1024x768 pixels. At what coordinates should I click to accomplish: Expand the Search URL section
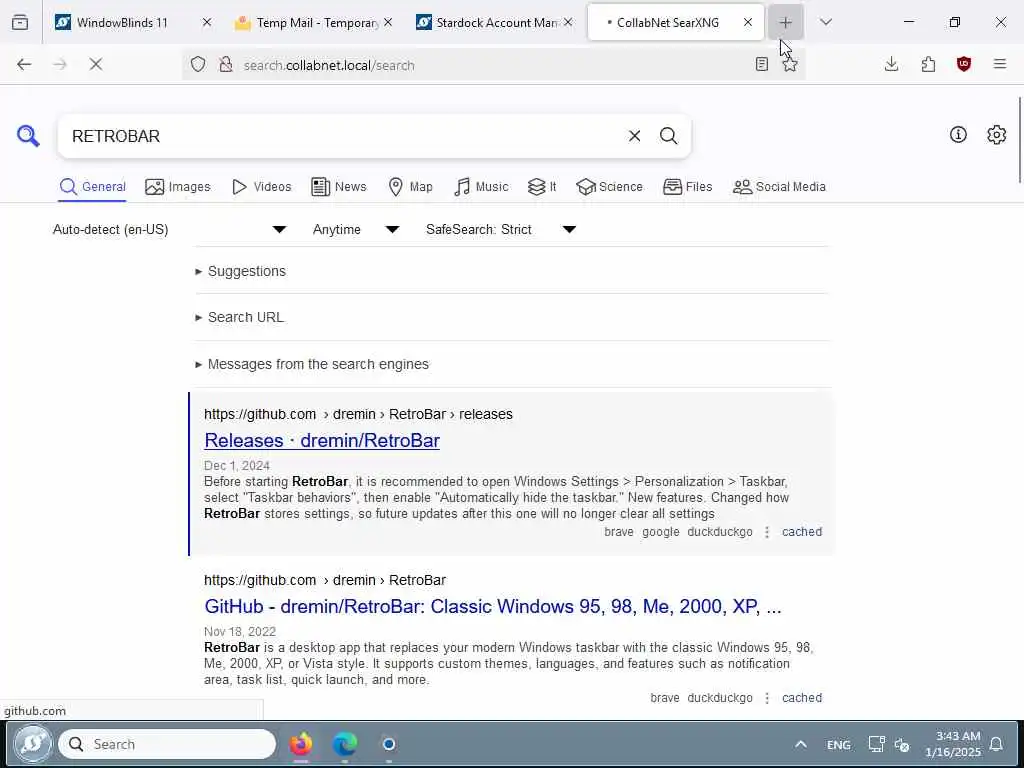(239, 317)
